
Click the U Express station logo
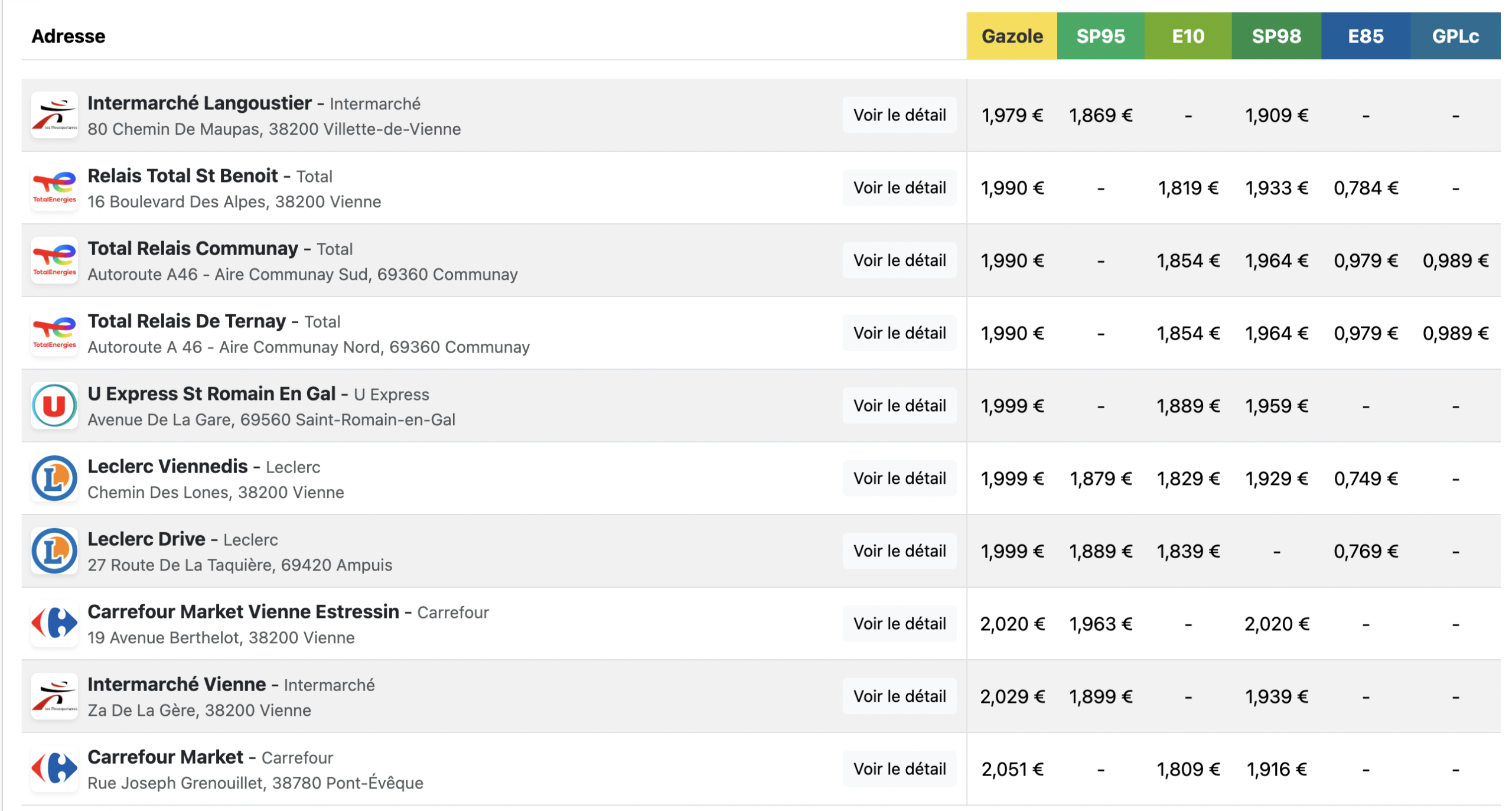tap(54, 406)
